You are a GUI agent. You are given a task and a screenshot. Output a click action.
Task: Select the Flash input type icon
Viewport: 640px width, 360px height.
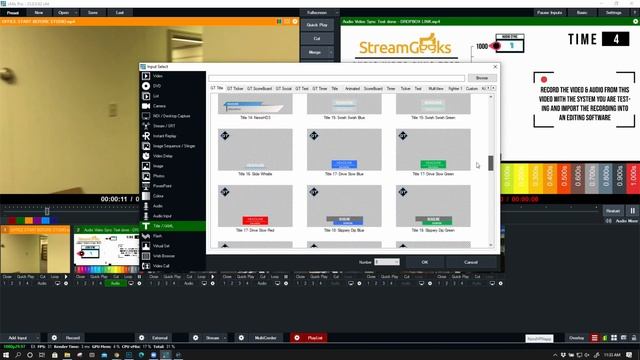coord(146,236)
